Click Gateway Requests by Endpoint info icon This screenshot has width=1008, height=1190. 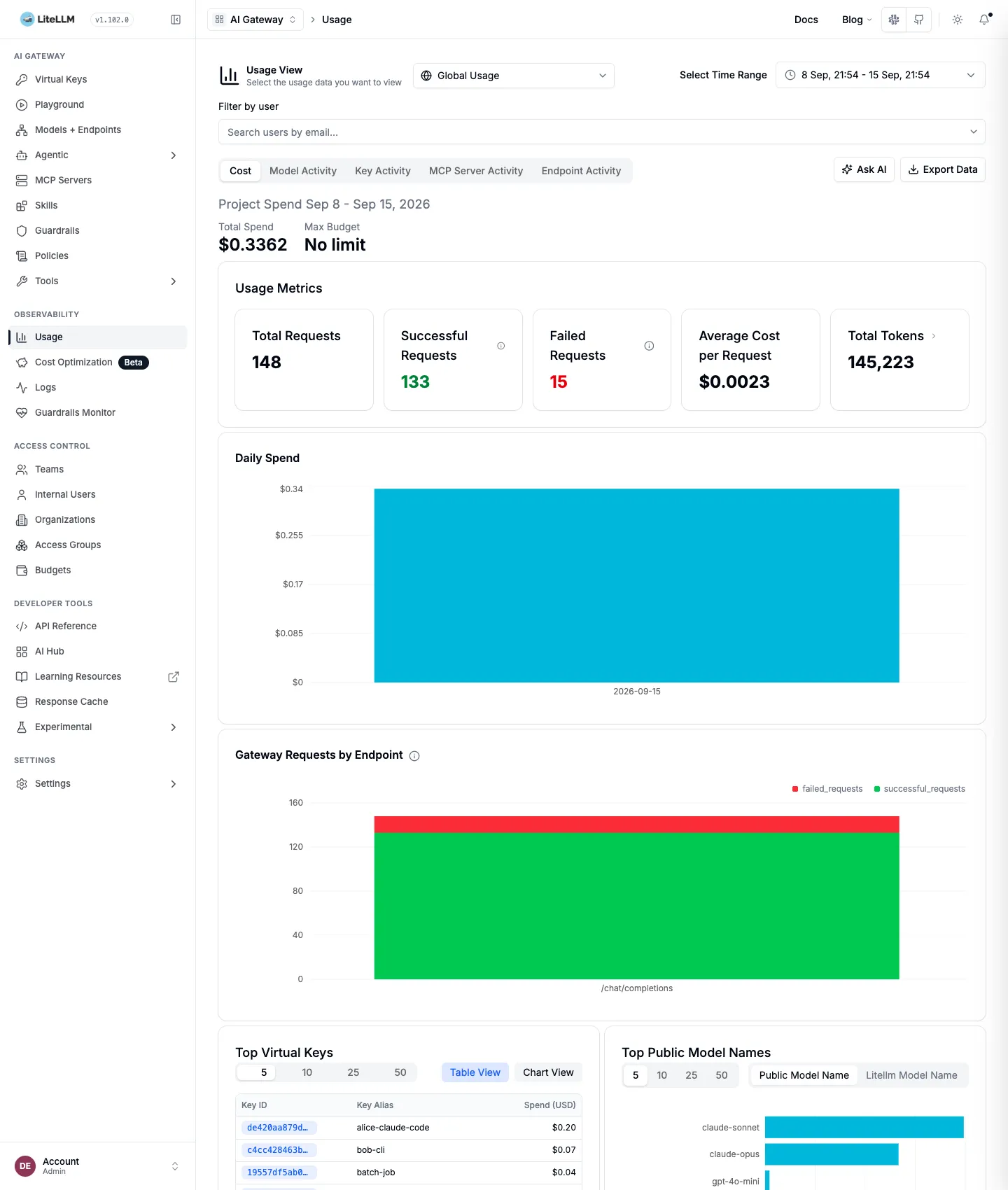coord(414,755)
